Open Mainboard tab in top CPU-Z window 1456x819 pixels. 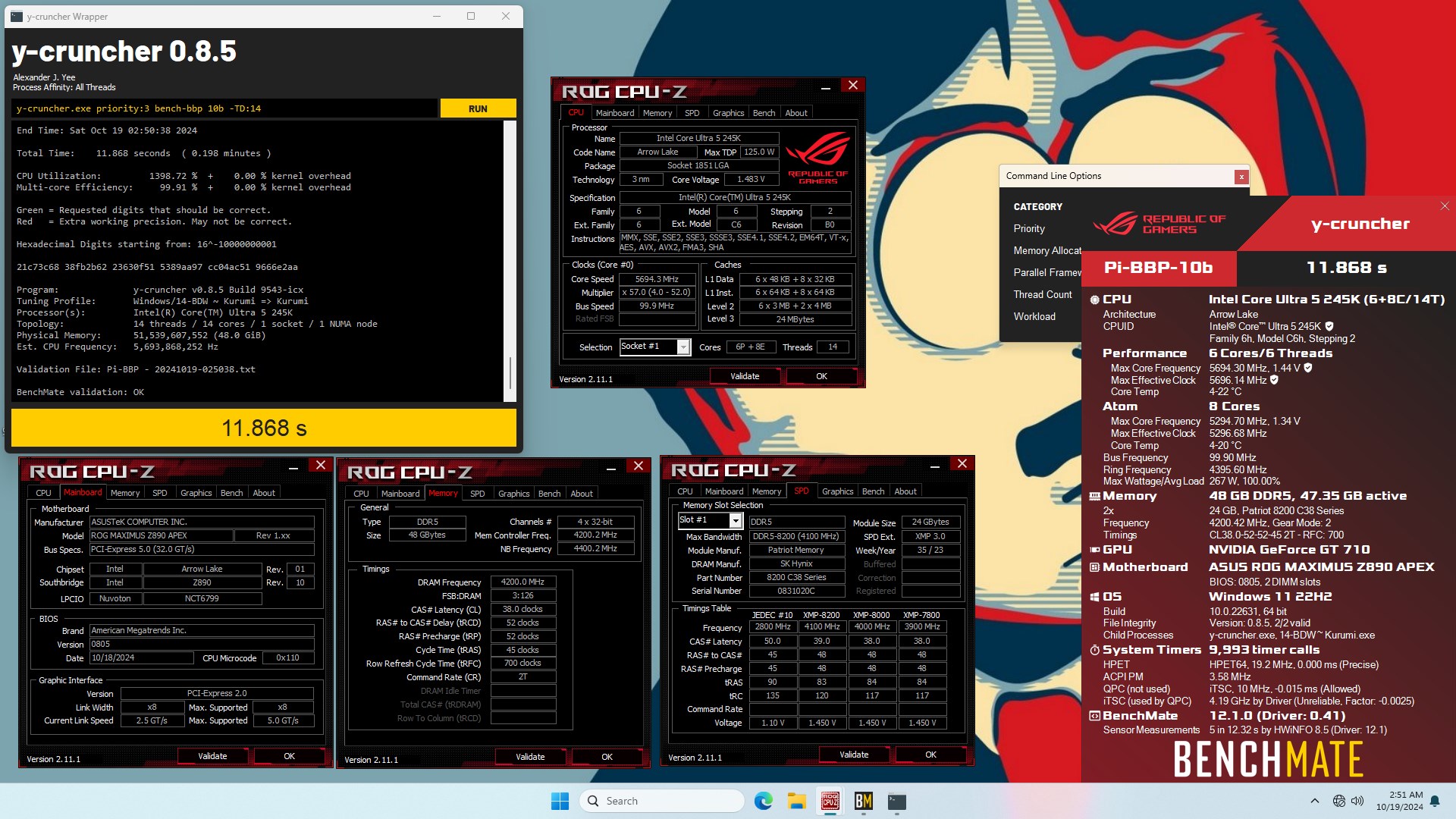615,113
